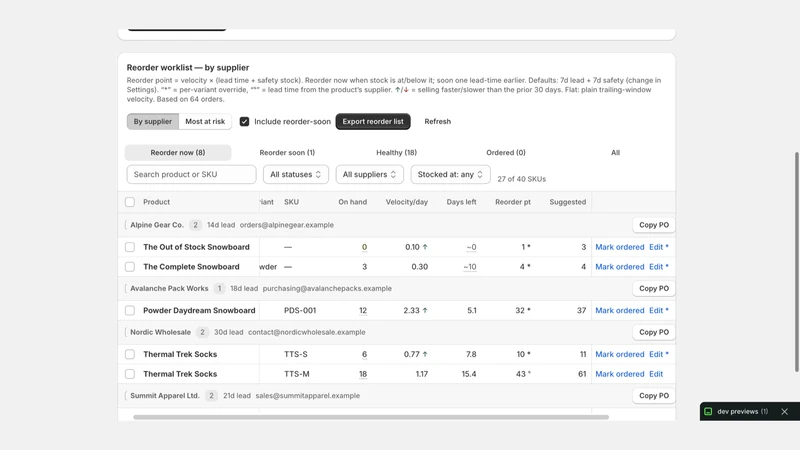Viewport: 800px width, 450px height.
Task: Click the Refresh button
Action: point(438,121)
